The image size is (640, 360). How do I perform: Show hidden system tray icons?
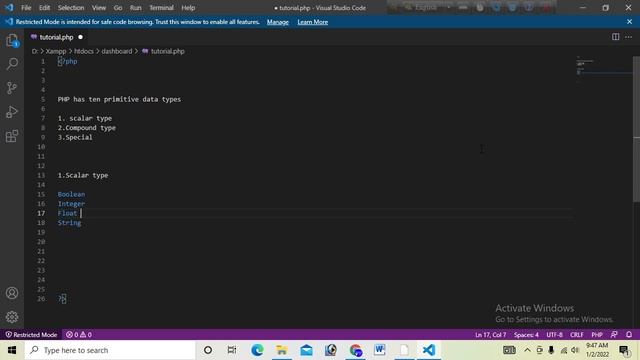pyautogui.click(x=527, y=350)
